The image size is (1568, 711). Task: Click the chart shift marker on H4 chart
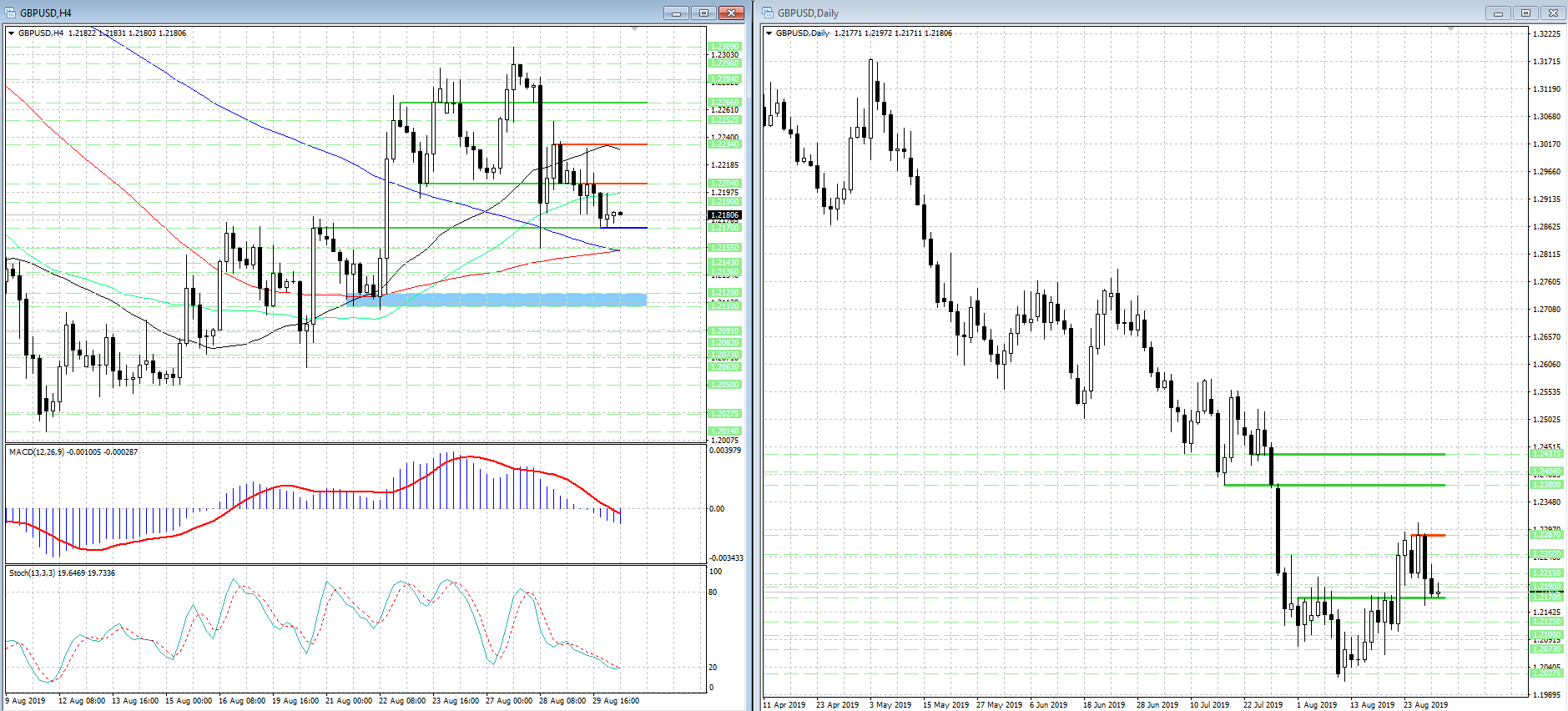(x=634, y=29)
